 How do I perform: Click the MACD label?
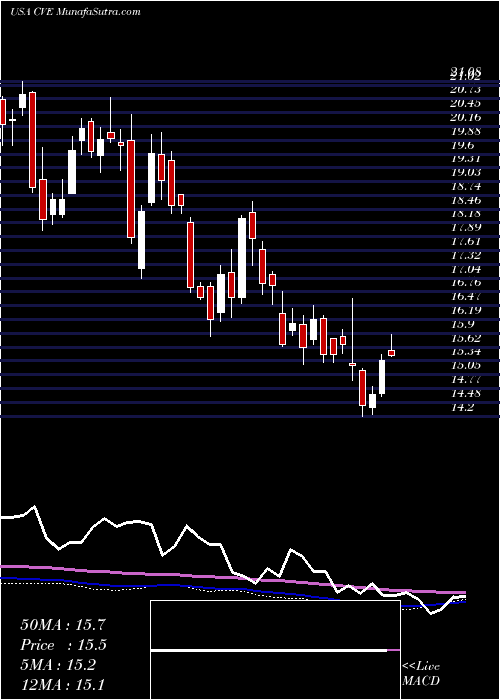pyautogui.click(x=421, y=681)
